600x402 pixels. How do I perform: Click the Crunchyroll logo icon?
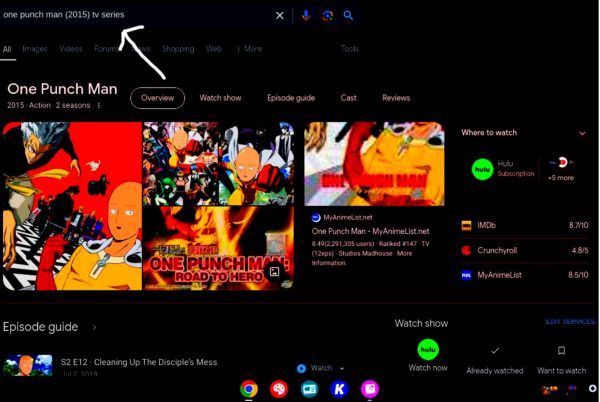click(466, 251)
